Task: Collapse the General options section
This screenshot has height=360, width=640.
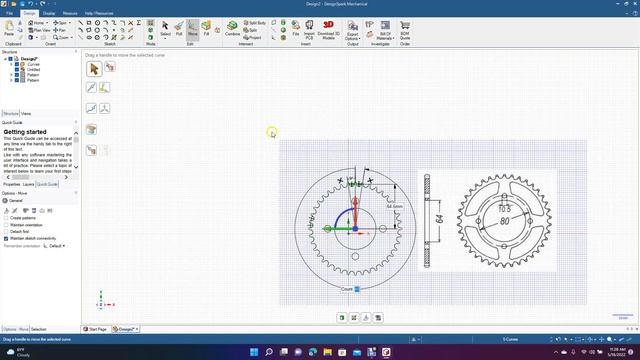Action: click(x=5, y=201)
